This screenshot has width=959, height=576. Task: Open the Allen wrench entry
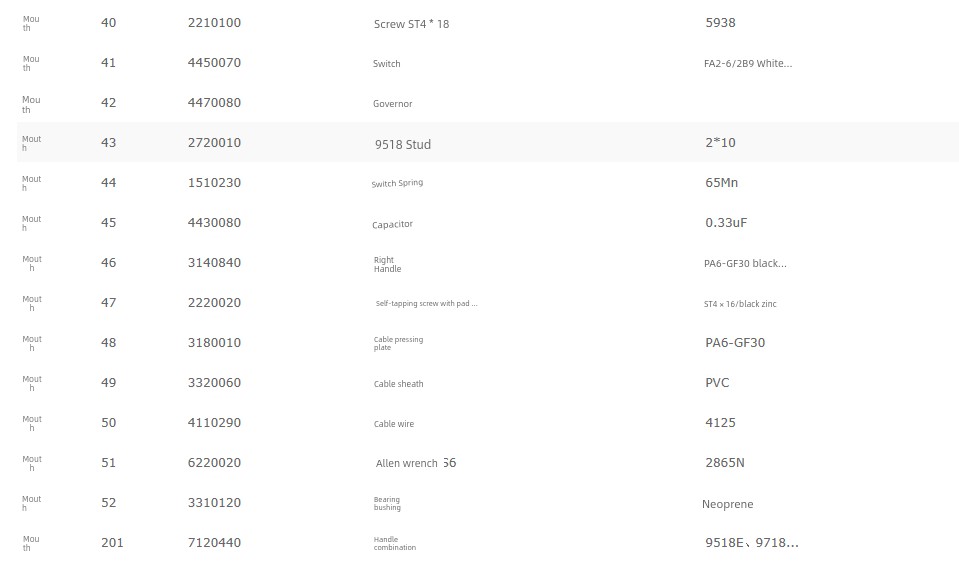pyautogui.click(x=416, y=463)
